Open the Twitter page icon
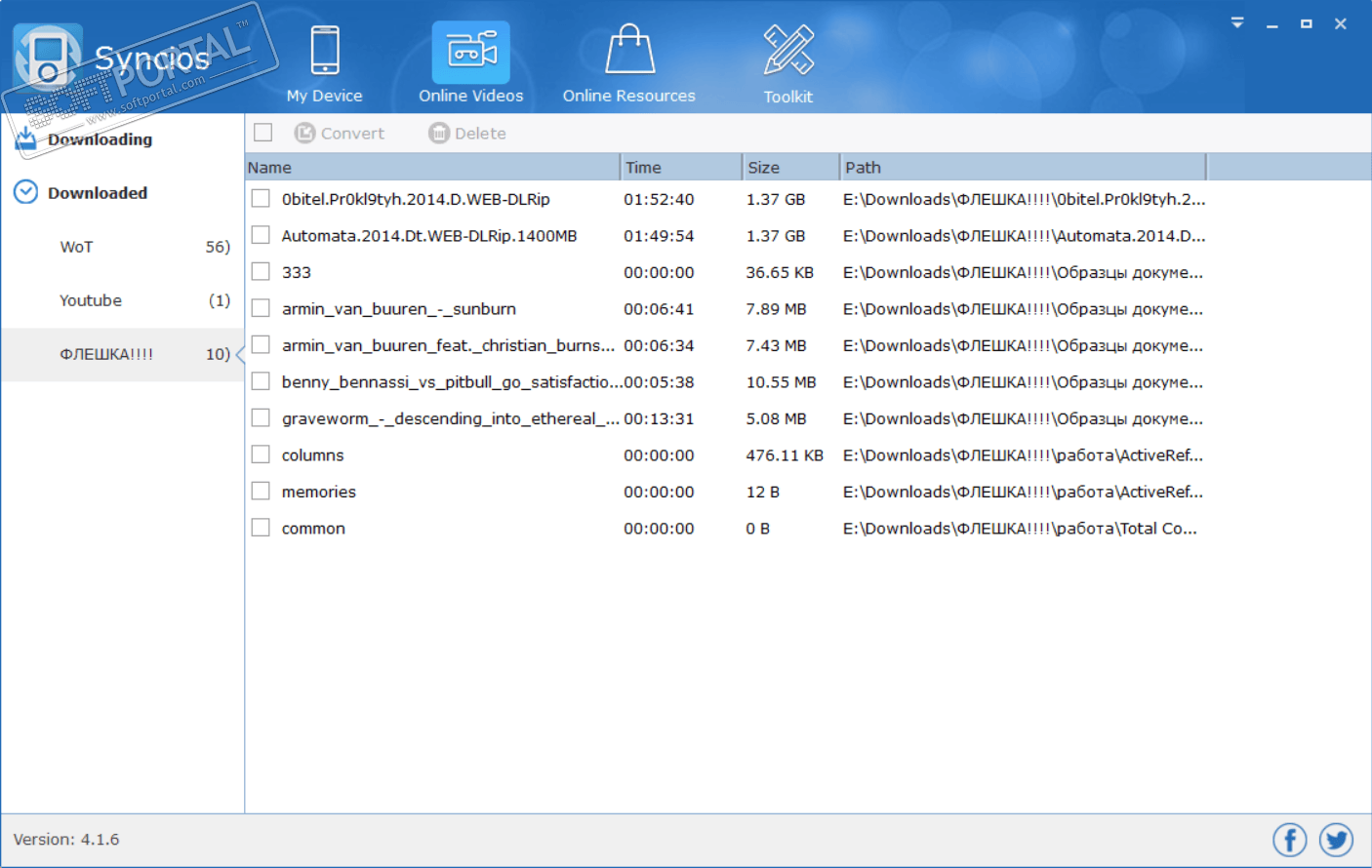This screenshot has width=1372, height=868. (1336, 840)
